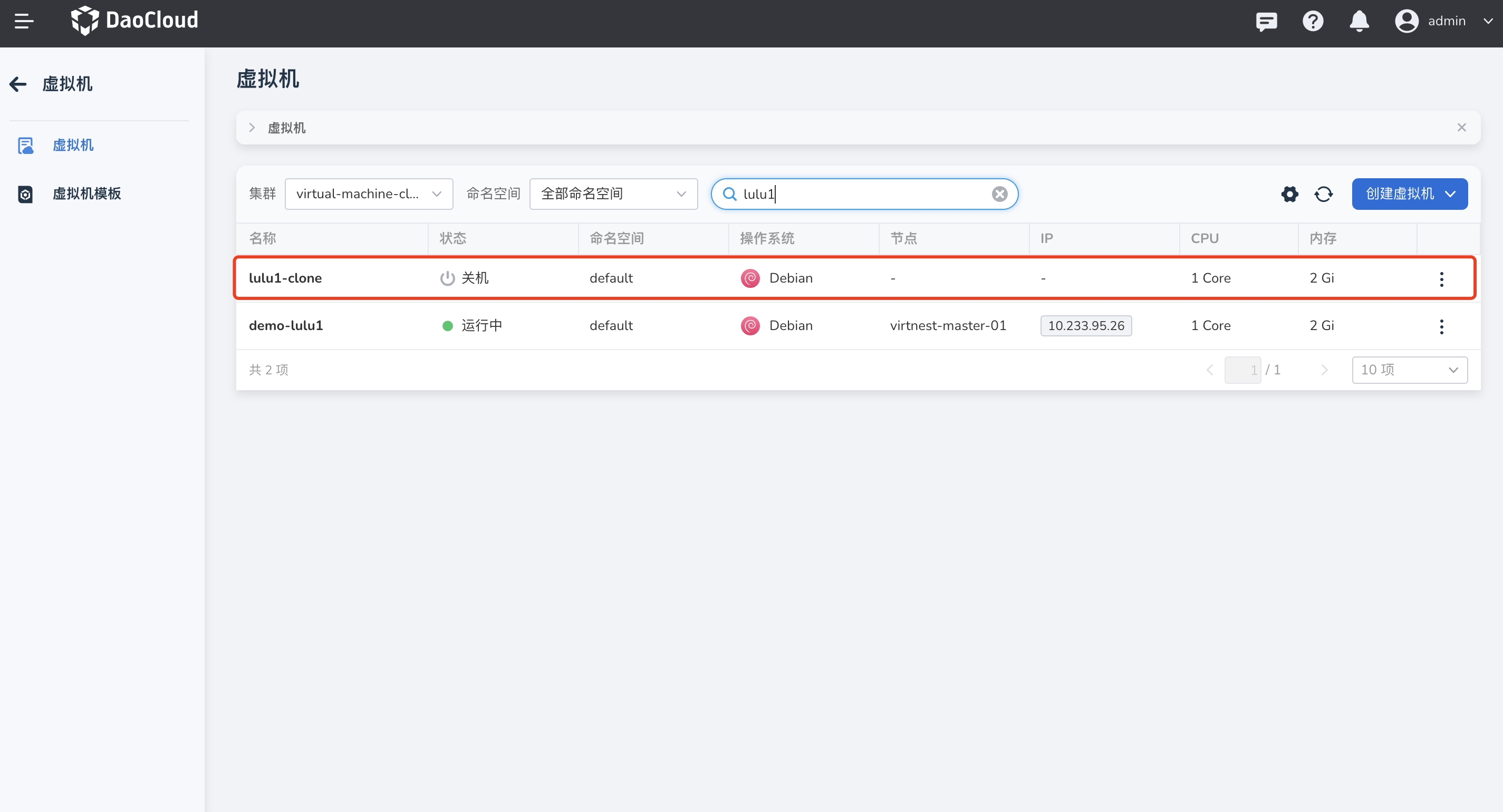Viewport: 1503px width, 812px height.
Task: Change the 10 项 page size dropdown
Action: tap(1409, 371)
